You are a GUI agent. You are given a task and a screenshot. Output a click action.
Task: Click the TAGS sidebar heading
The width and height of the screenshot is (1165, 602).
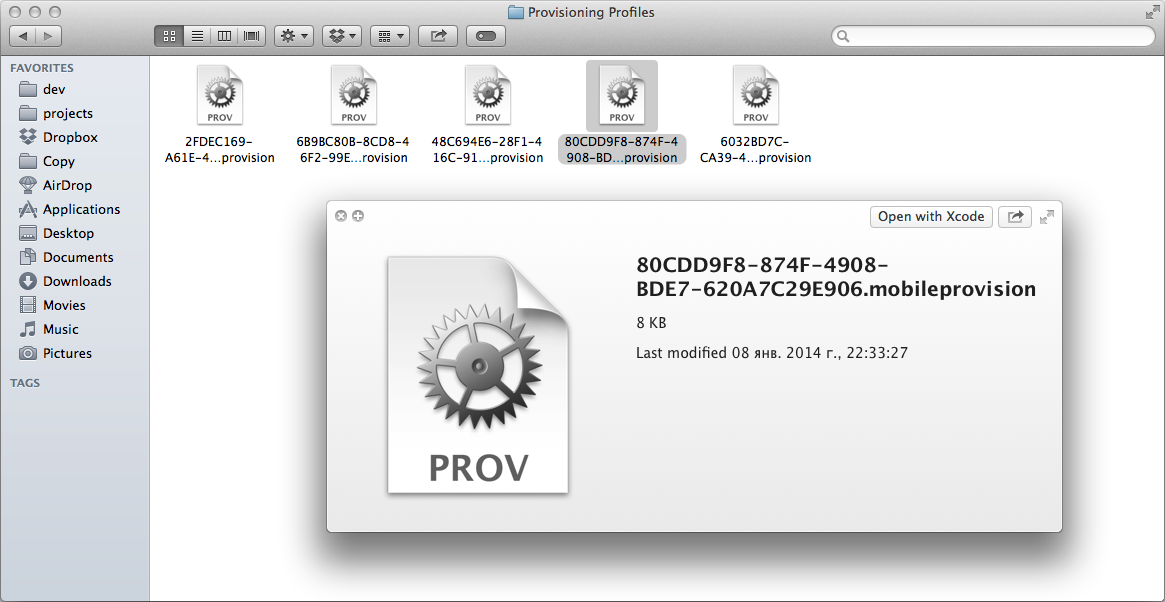[x=25, y=383]
